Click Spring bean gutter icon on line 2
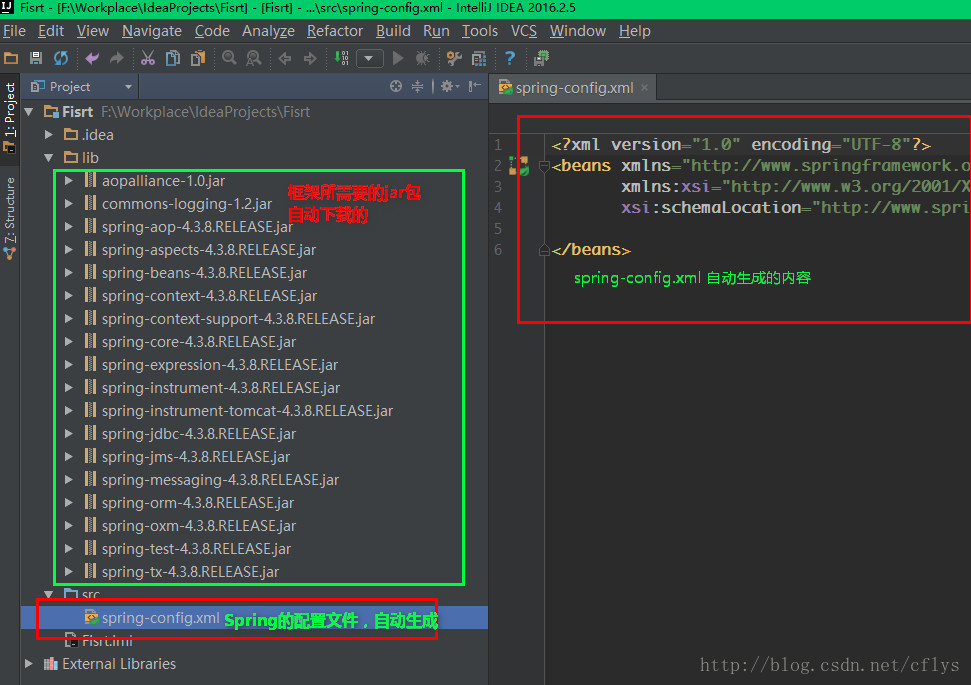Viewport: 971px width, 685px height. click(x=519, y=166)
